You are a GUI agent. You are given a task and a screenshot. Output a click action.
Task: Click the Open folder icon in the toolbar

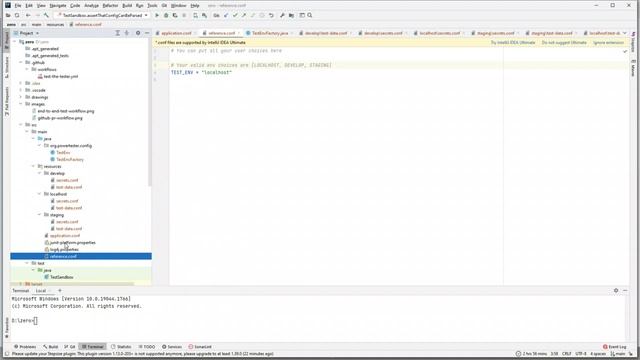coord(8,15)
